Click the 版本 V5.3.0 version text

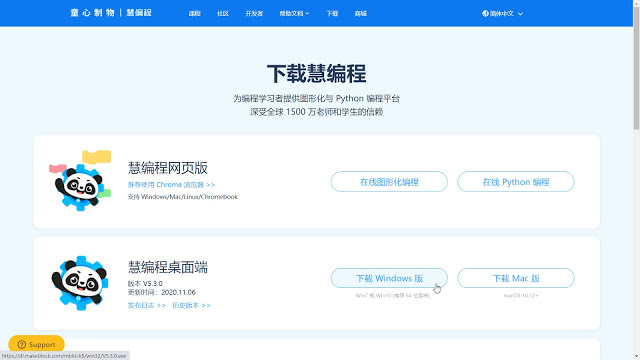click(145, 283)
